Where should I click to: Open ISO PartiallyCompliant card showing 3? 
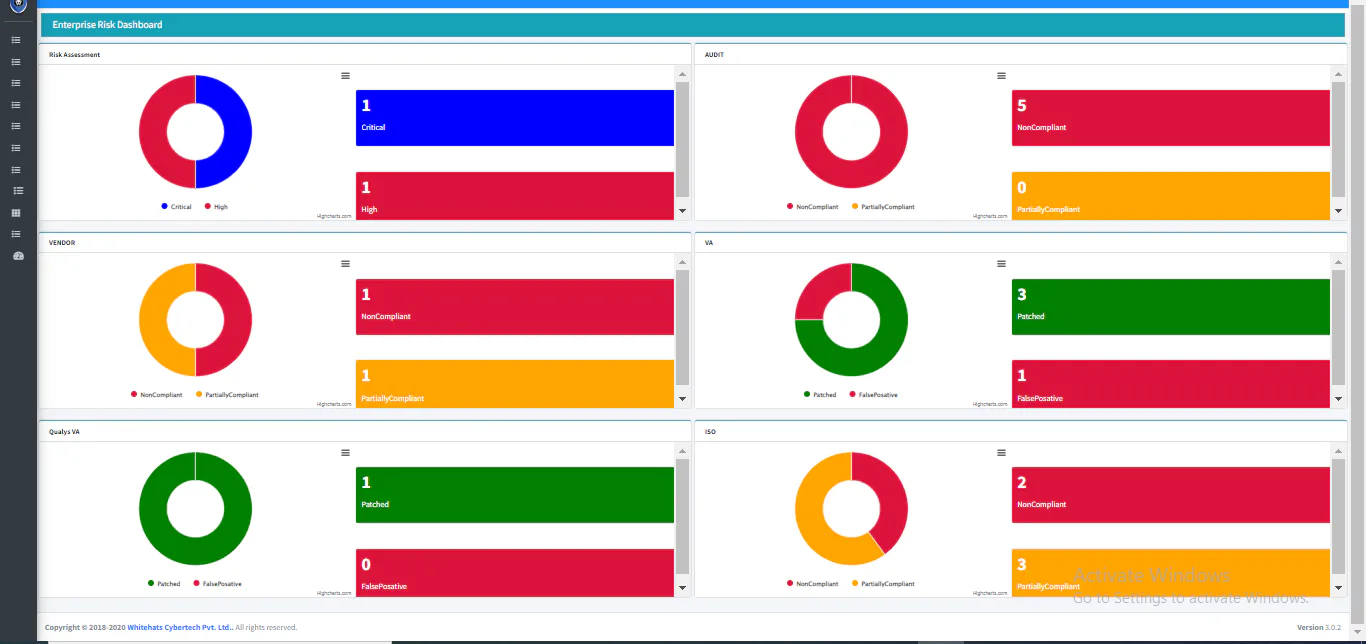[x=1171, y=572]
